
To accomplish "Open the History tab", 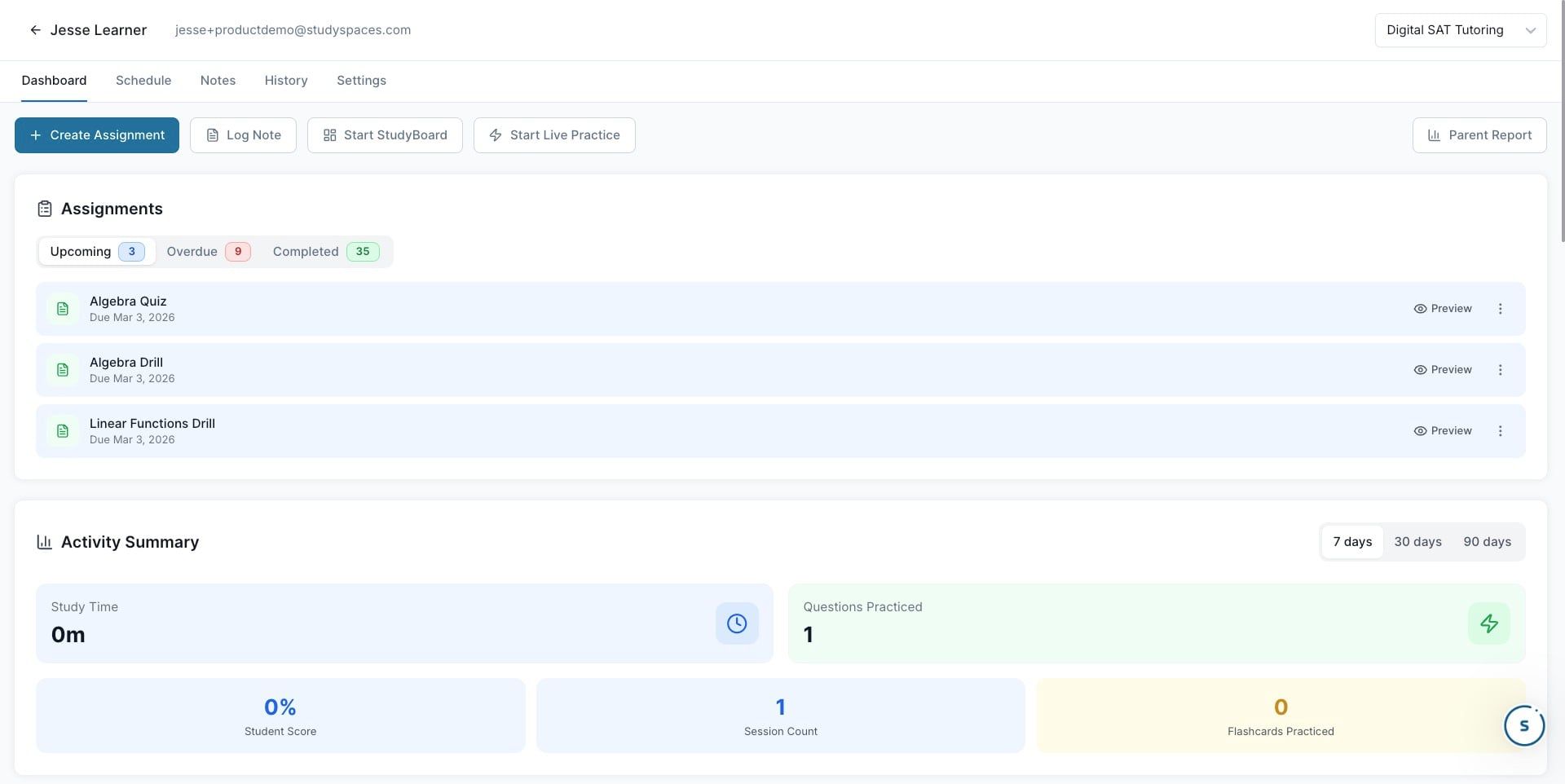I will (x=286, y=81).
